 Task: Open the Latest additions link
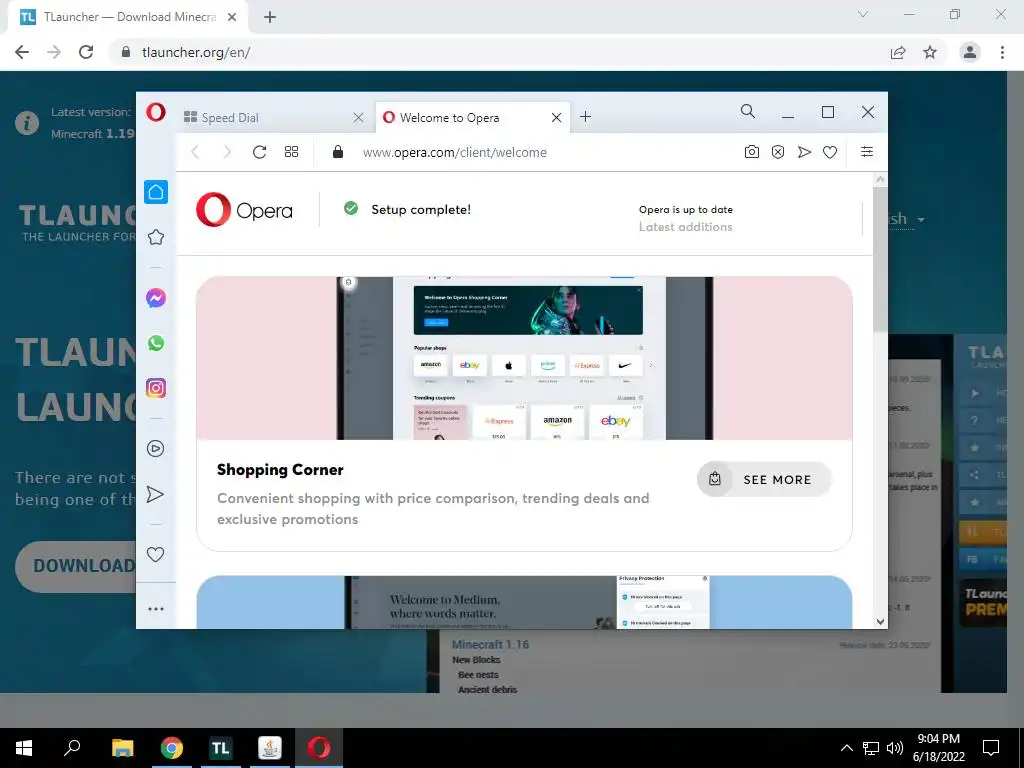685,227
